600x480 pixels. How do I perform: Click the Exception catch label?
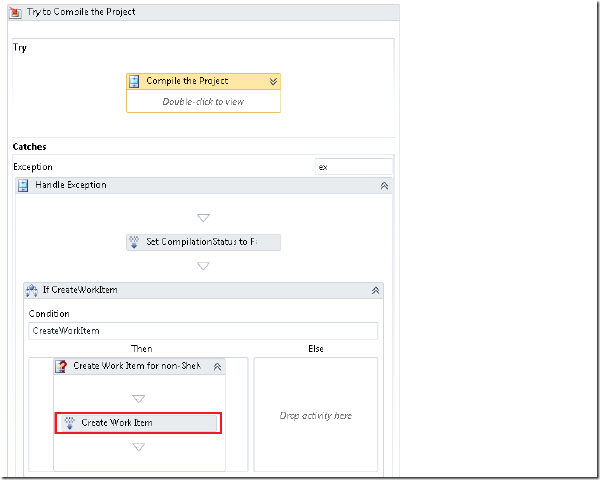(33, 167)
